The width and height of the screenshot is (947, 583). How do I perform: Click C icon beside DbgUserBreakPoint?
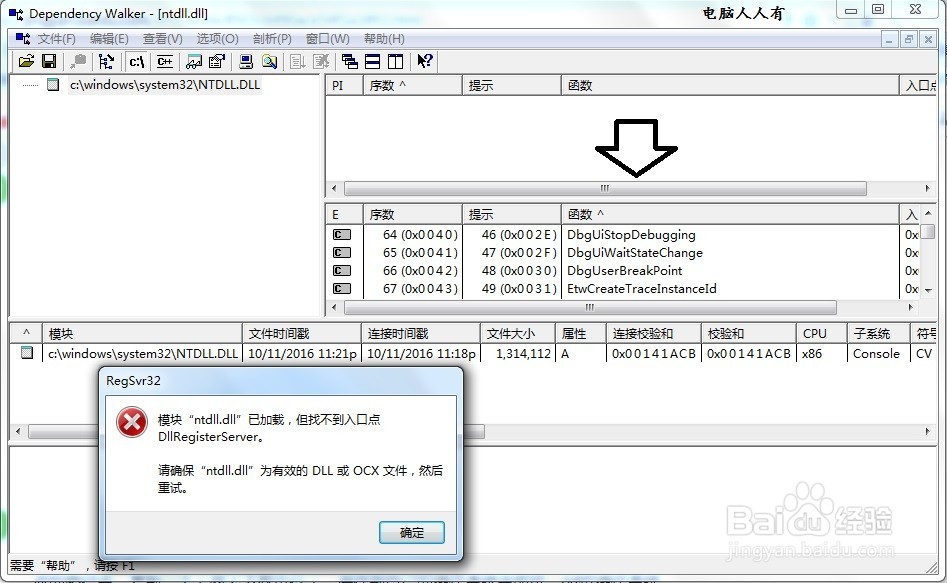coord(342,271)
